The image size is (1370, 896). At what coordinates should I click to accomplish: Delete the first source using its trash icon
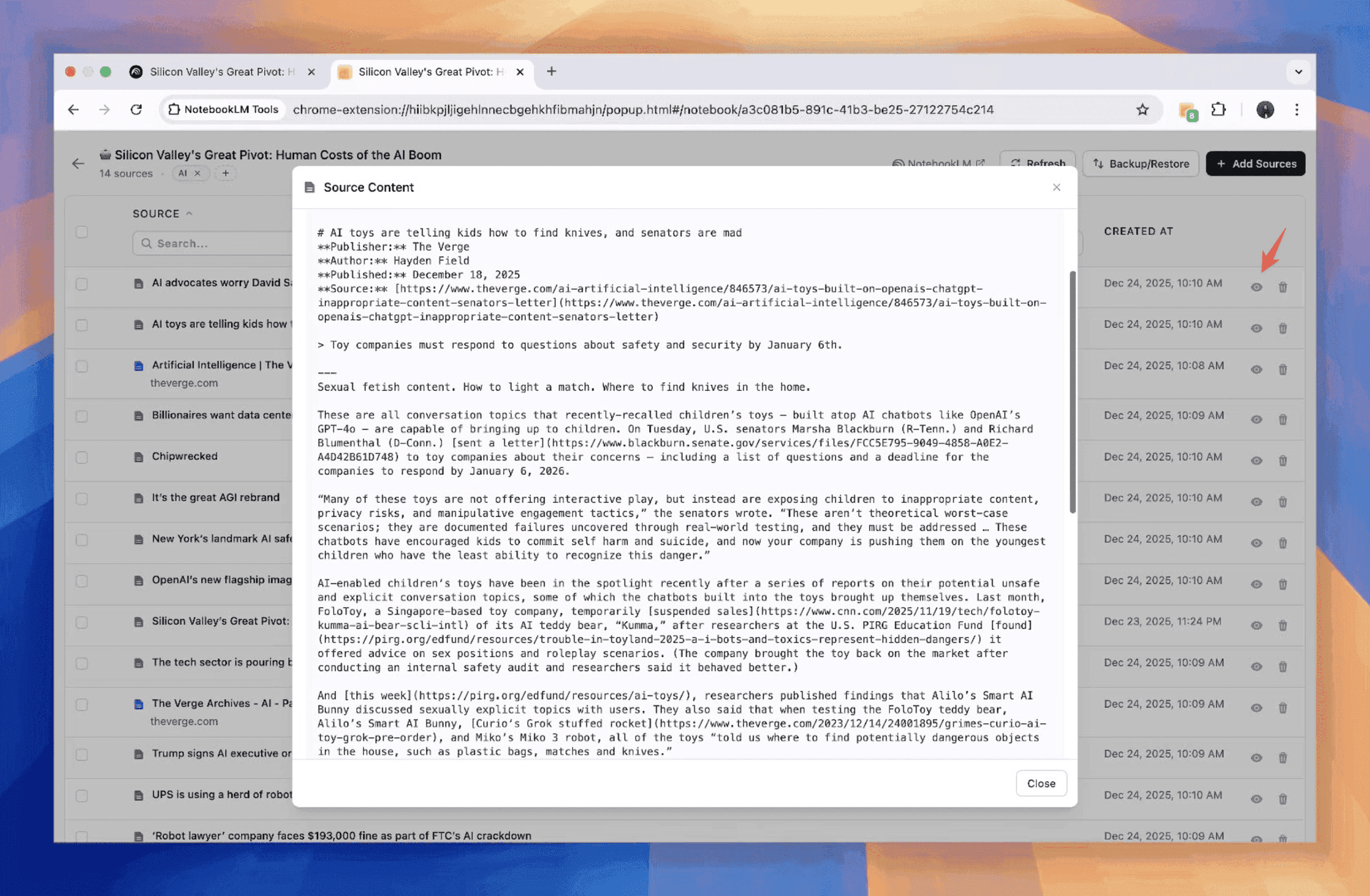(x=1282, y=287)
